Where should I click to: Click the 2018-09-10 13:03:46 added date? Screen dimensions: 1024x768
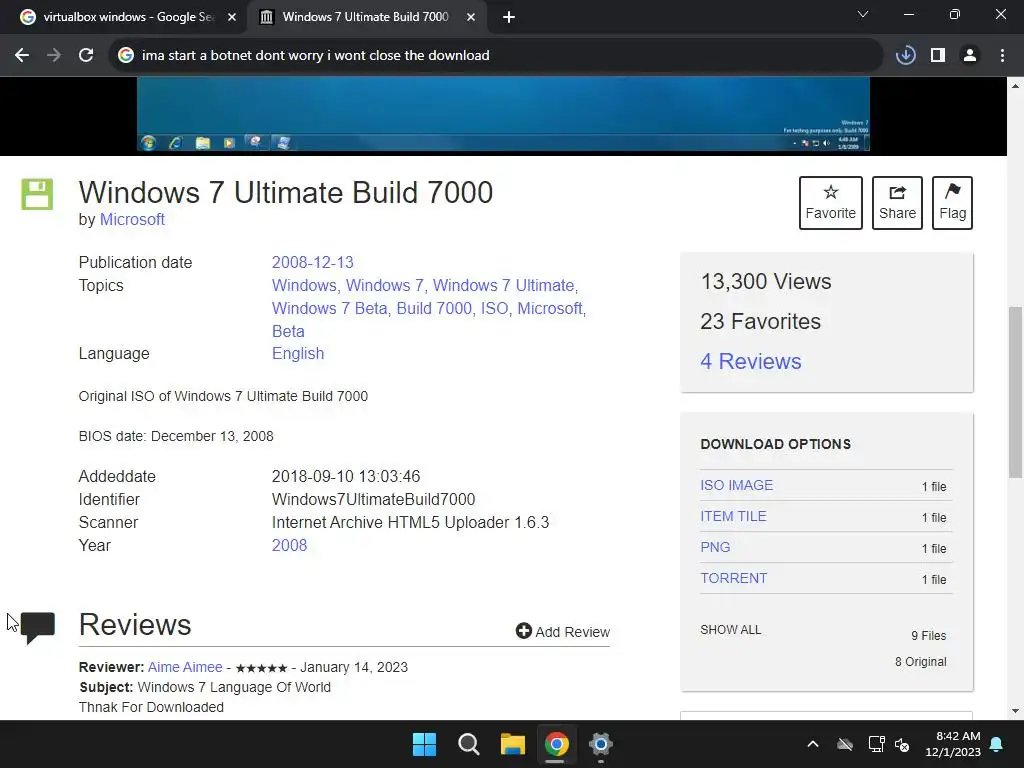(346, 476)
